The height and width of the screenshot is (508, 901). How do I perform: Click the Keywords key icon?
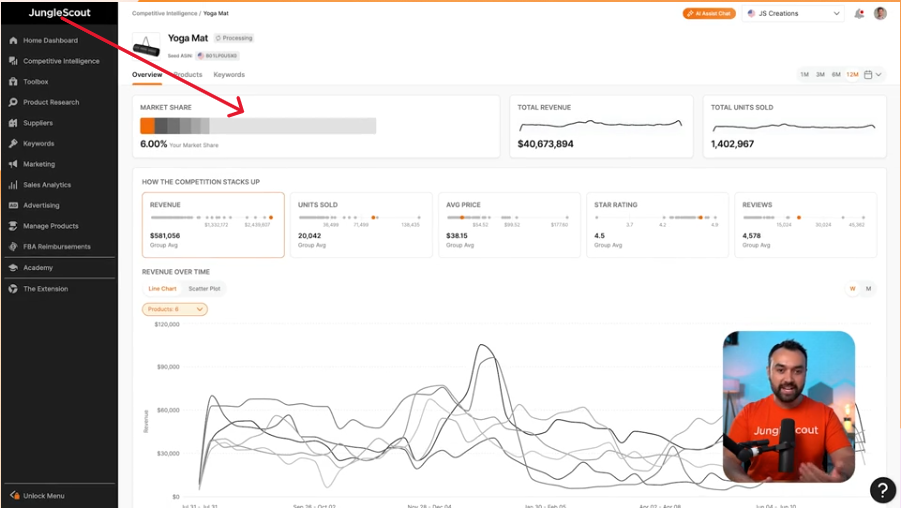[x=13, y=144]
